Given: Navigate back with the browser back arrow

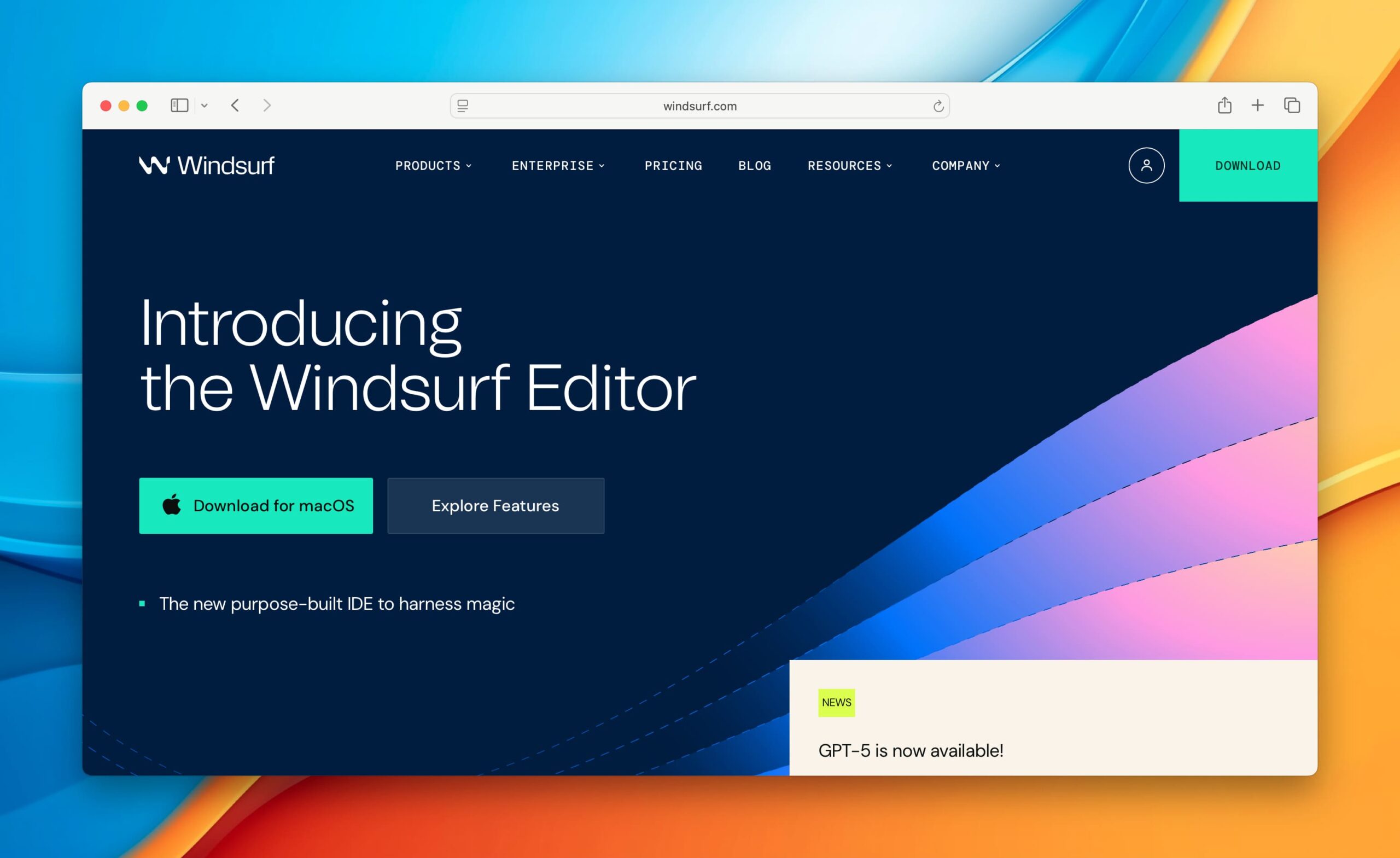Looking at the screenshot, I should 236,105.
